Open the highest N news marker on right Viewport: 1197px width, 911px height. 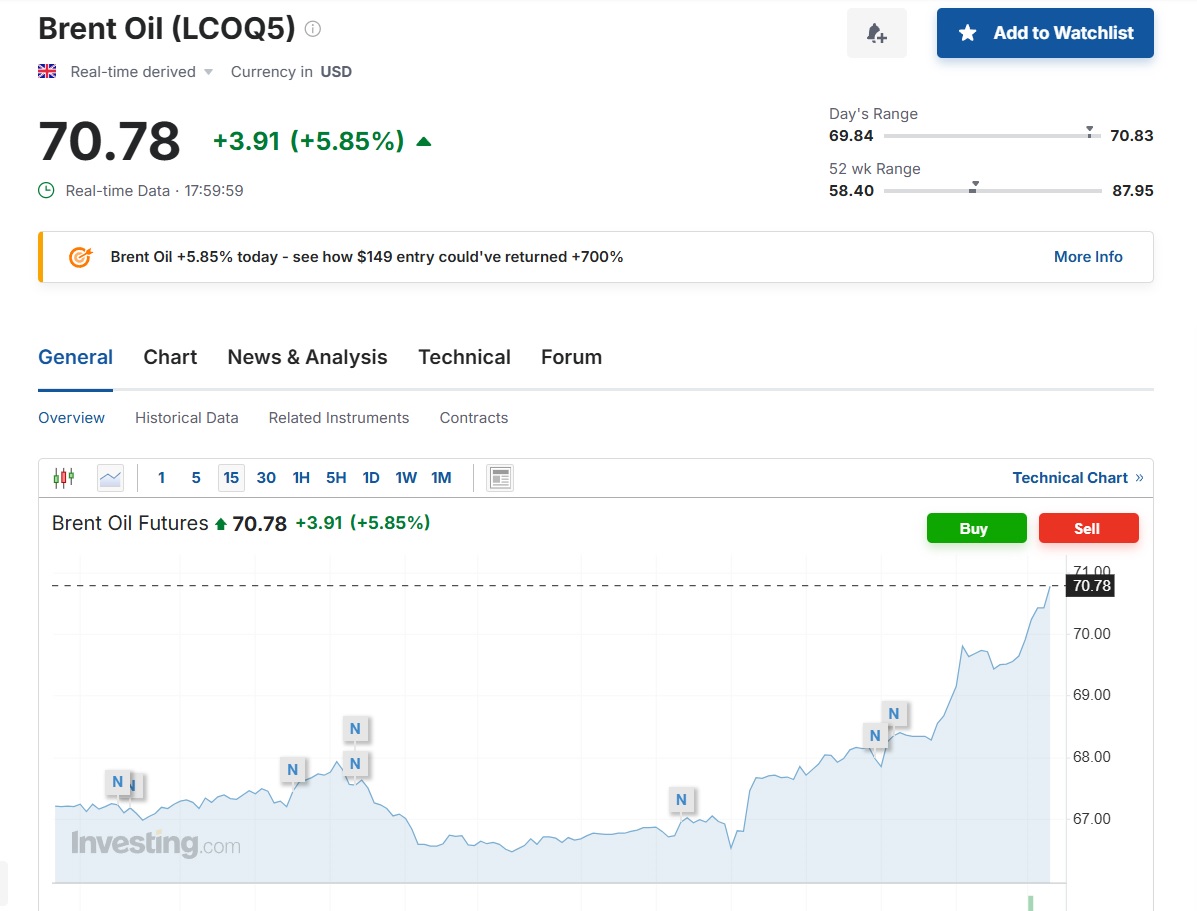(893, 713)
